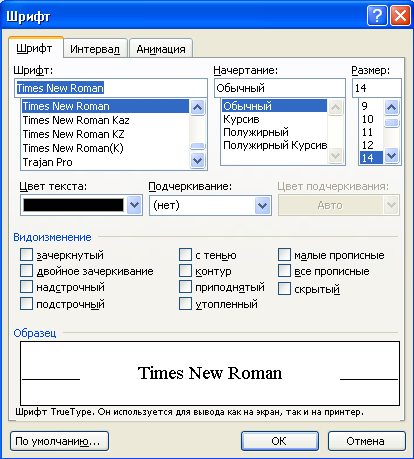Select font size 9
Viewport: 414px width, 459px height.
pyautogui.click(x=371, y=106)
